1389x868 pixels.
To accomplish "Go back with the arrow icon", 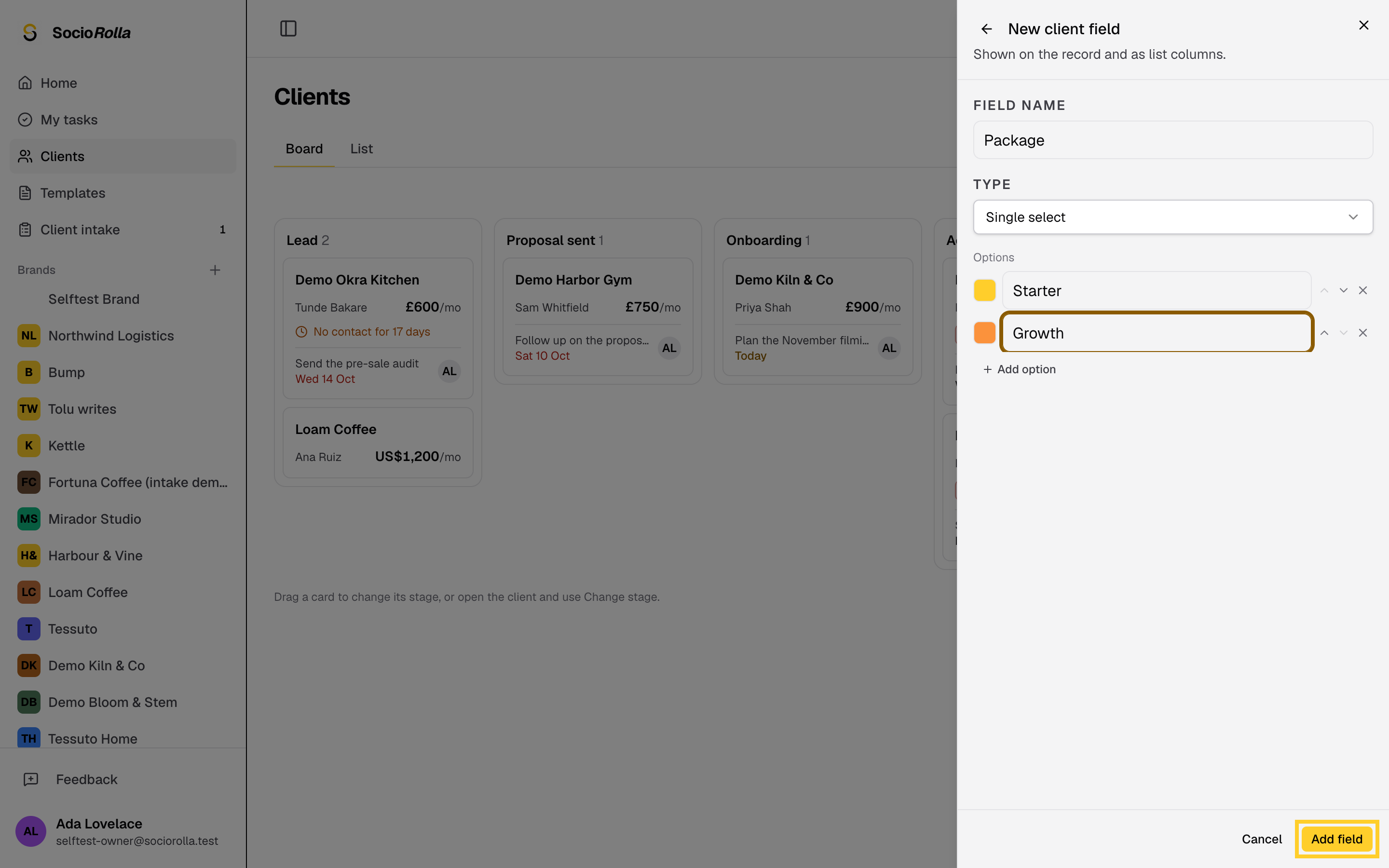I will tap(987, 29).
